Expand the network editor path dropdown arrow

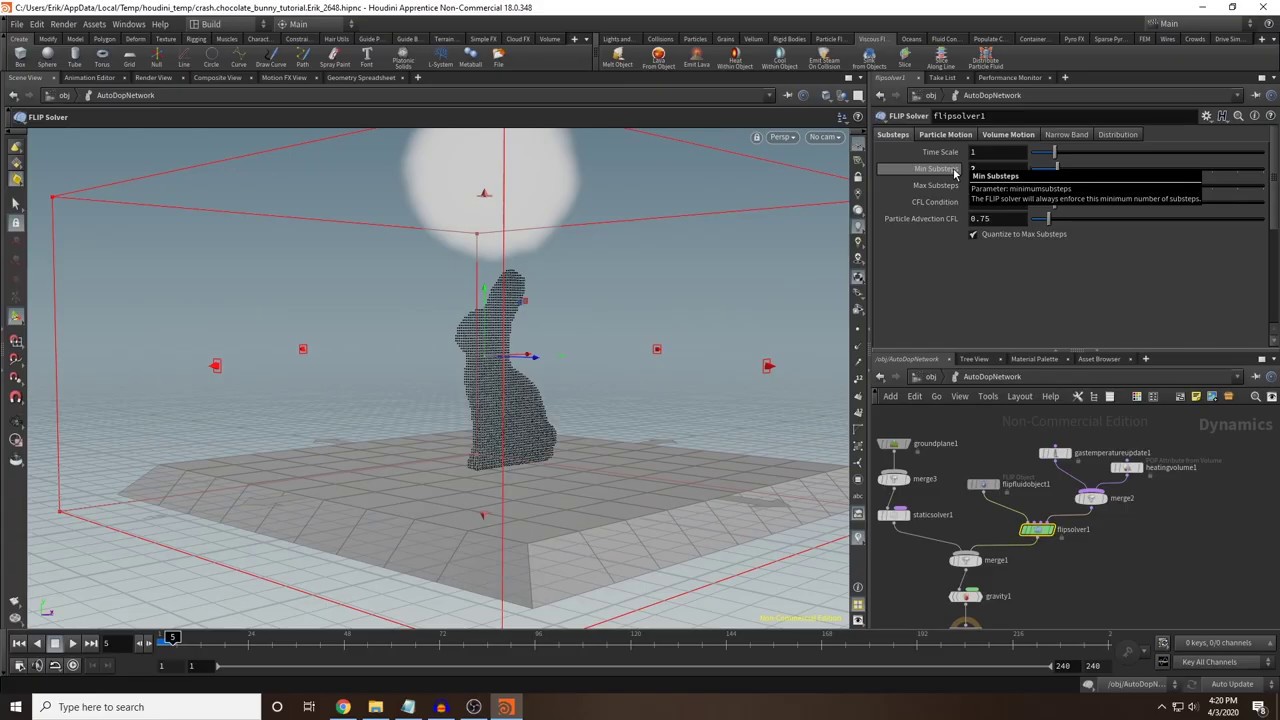pos(1238,377)
